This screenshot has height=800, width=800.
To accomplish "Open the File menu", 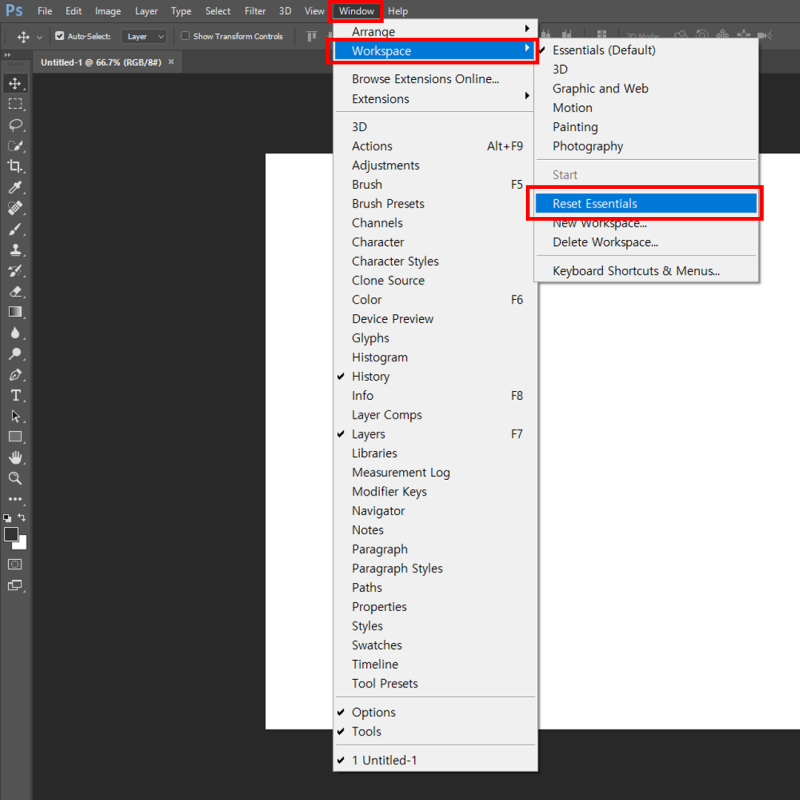I will [x=45, y=11].
